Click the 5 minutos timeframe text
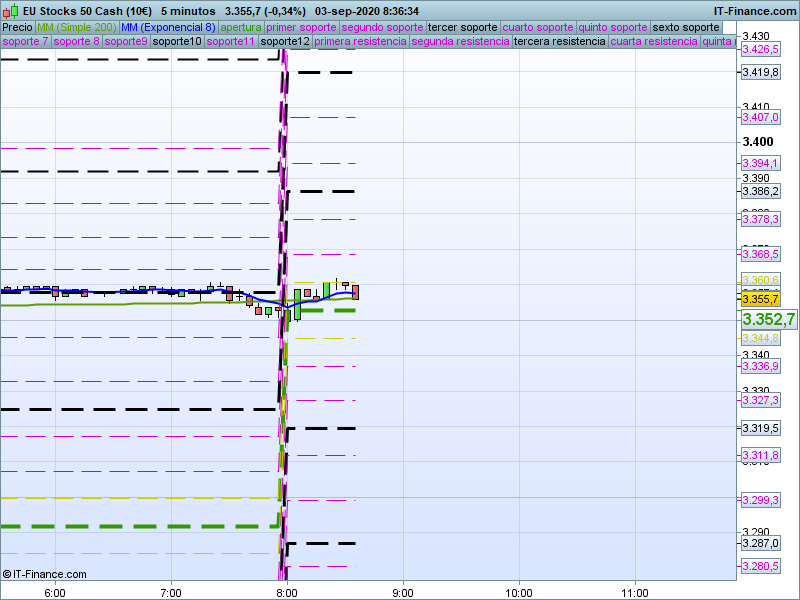 [x=188, y=11]
